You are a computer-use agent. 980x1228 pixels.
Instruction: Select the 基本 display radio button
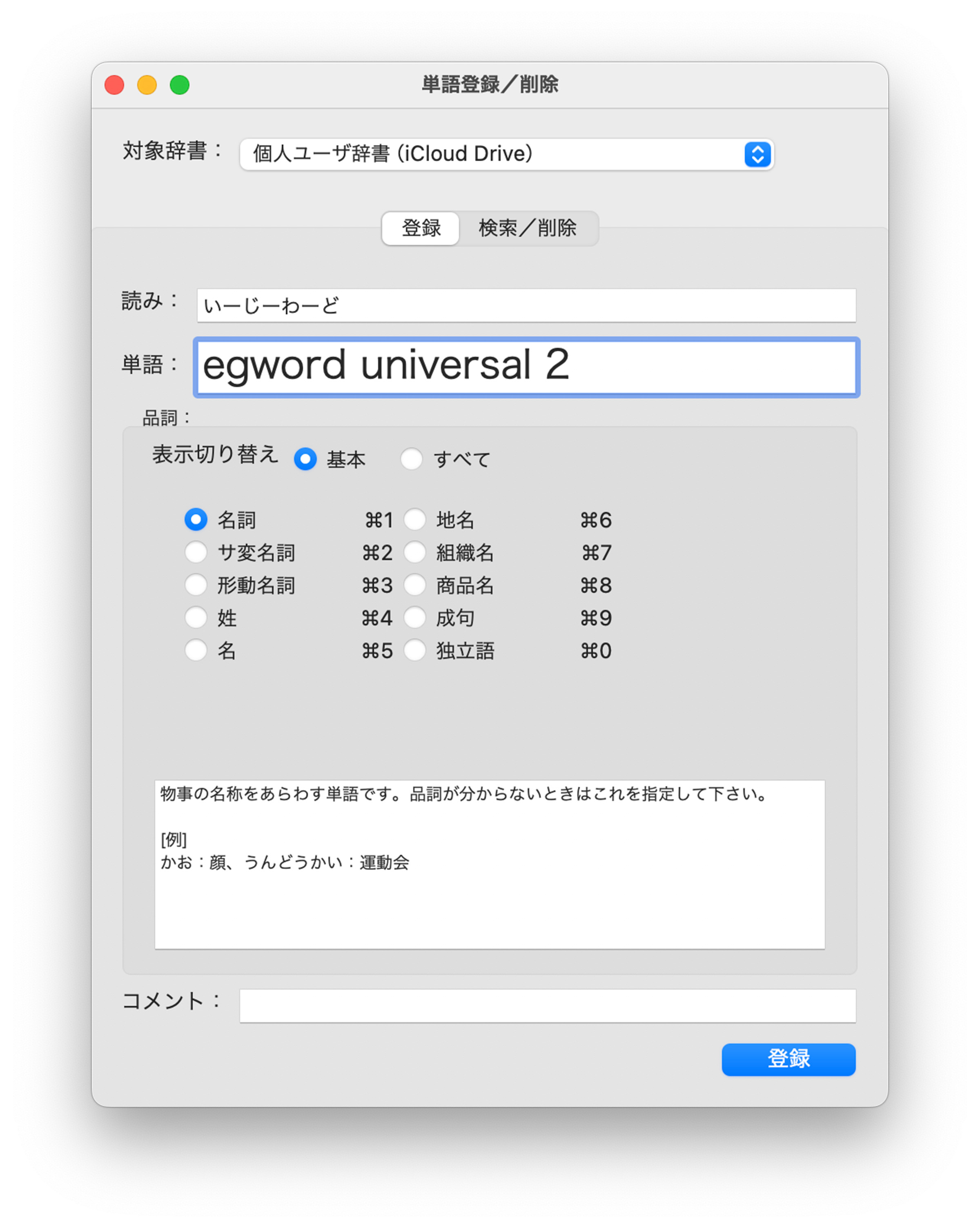(305, 459)
